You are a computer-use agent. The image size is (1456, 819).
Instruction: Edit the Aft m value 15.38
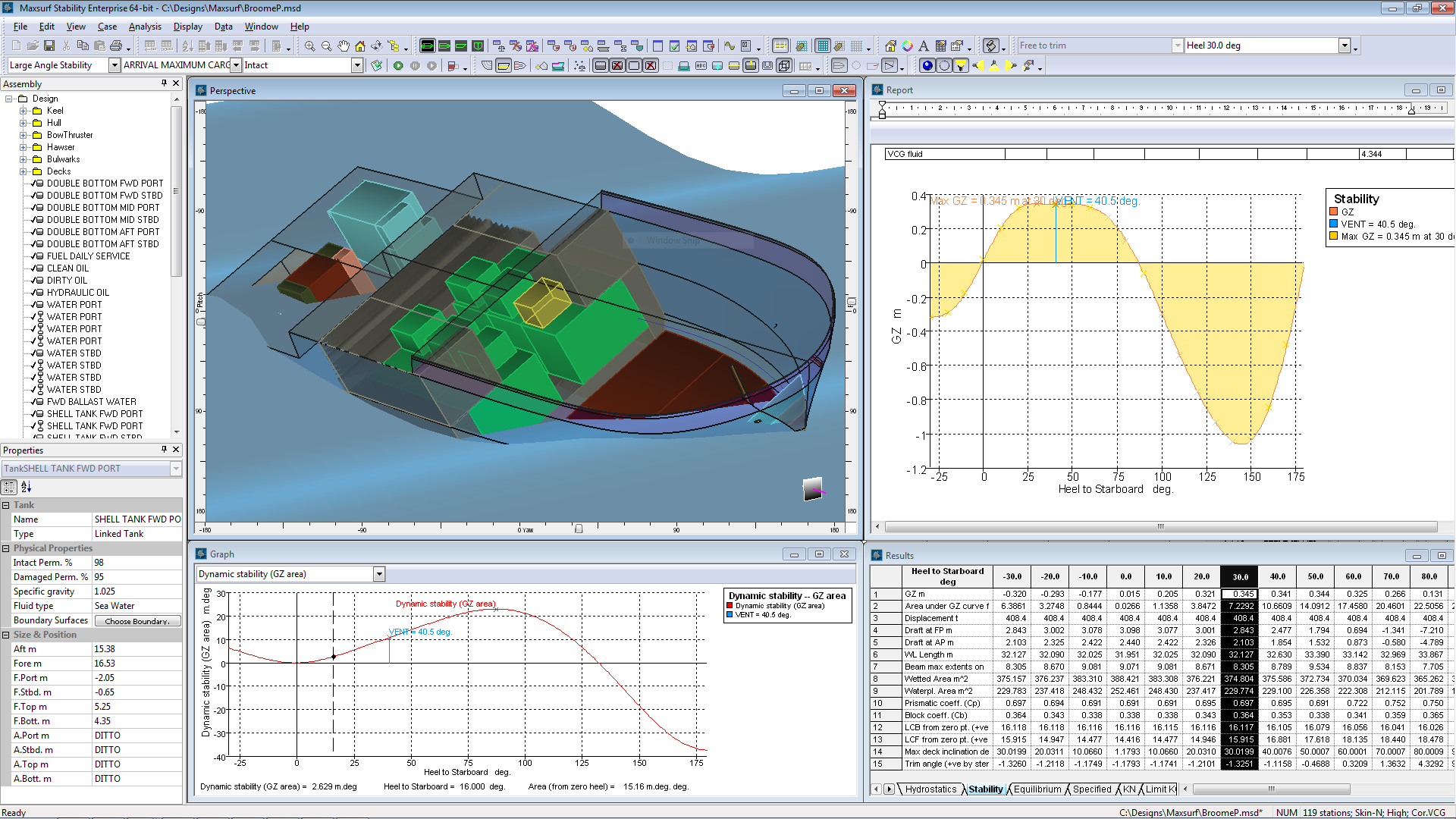[136, 649]
